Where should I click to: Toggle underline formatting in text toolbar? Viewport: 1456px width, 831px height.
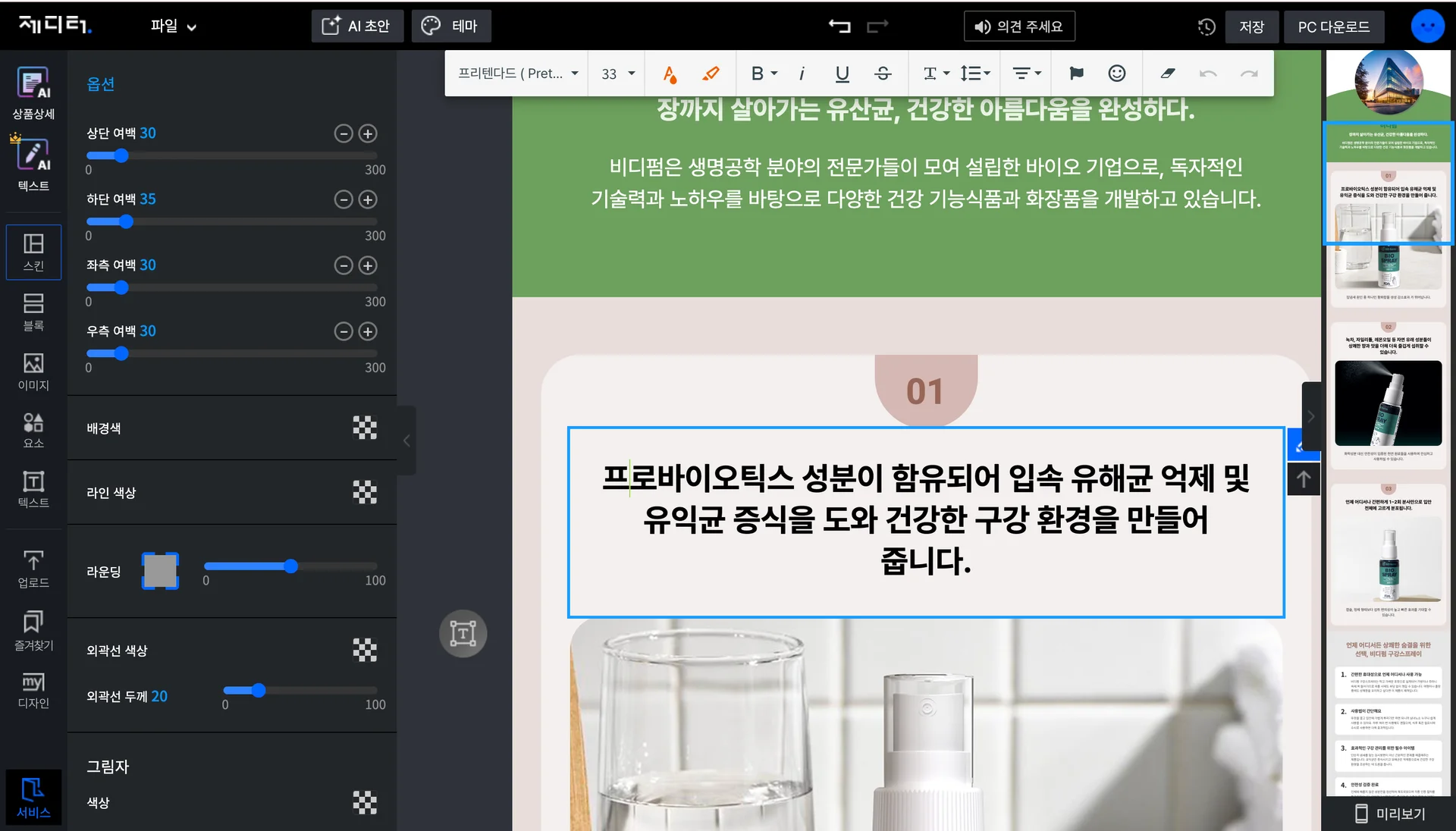[x=842, y=74]
